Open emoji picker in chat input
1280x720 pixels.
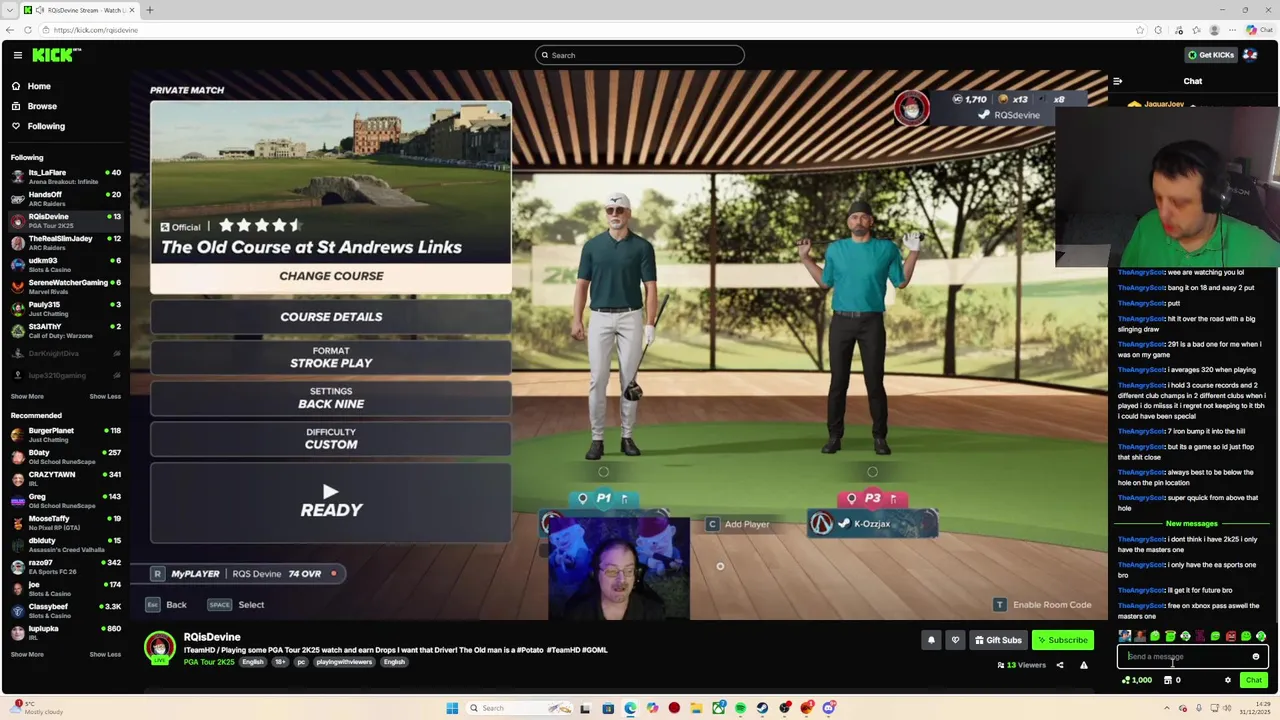pos(1256,657)
